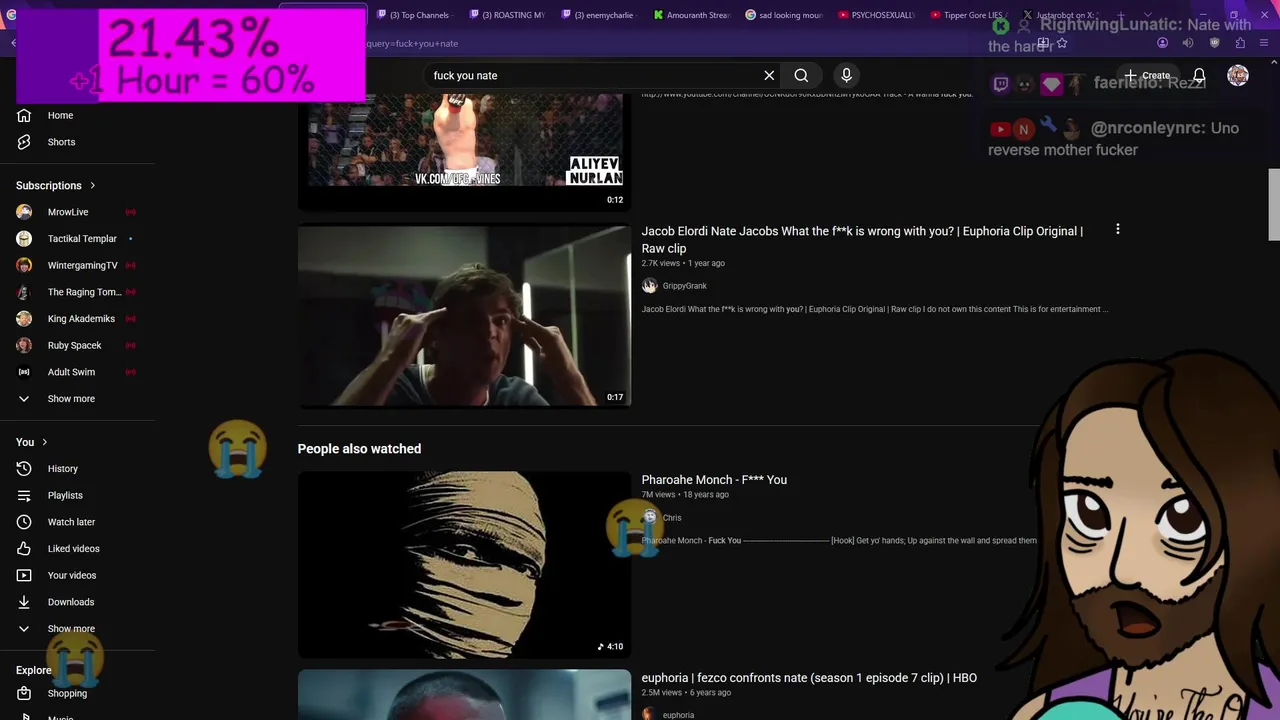1280x720 pixels.
Task: Open the browser hamburger menu
Action: pyautogui.click(x=1266, y=43)
